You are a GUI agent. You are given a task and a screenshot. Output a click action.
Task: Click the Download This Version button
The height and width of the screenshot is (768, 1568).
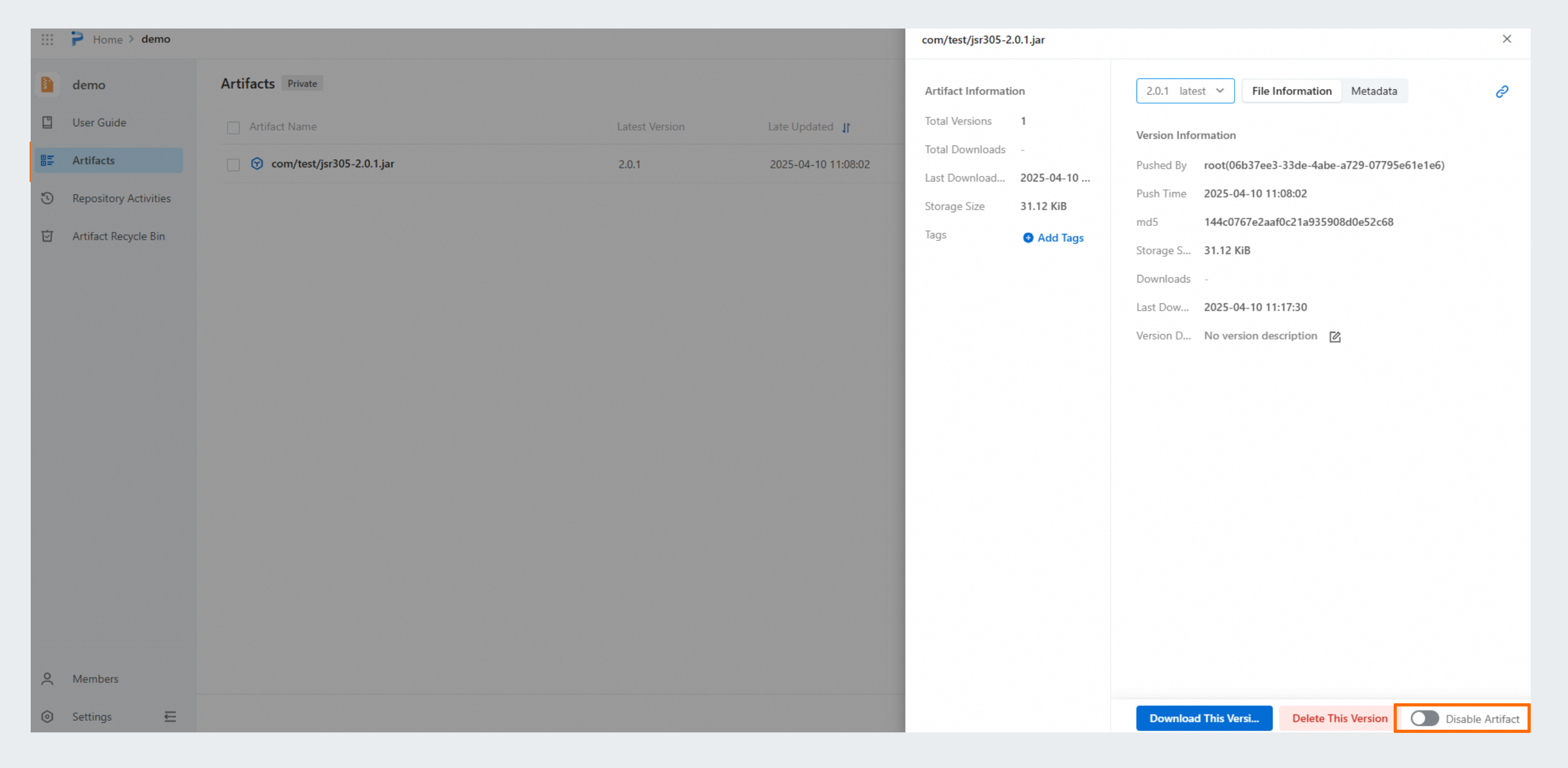(1203, 719)
